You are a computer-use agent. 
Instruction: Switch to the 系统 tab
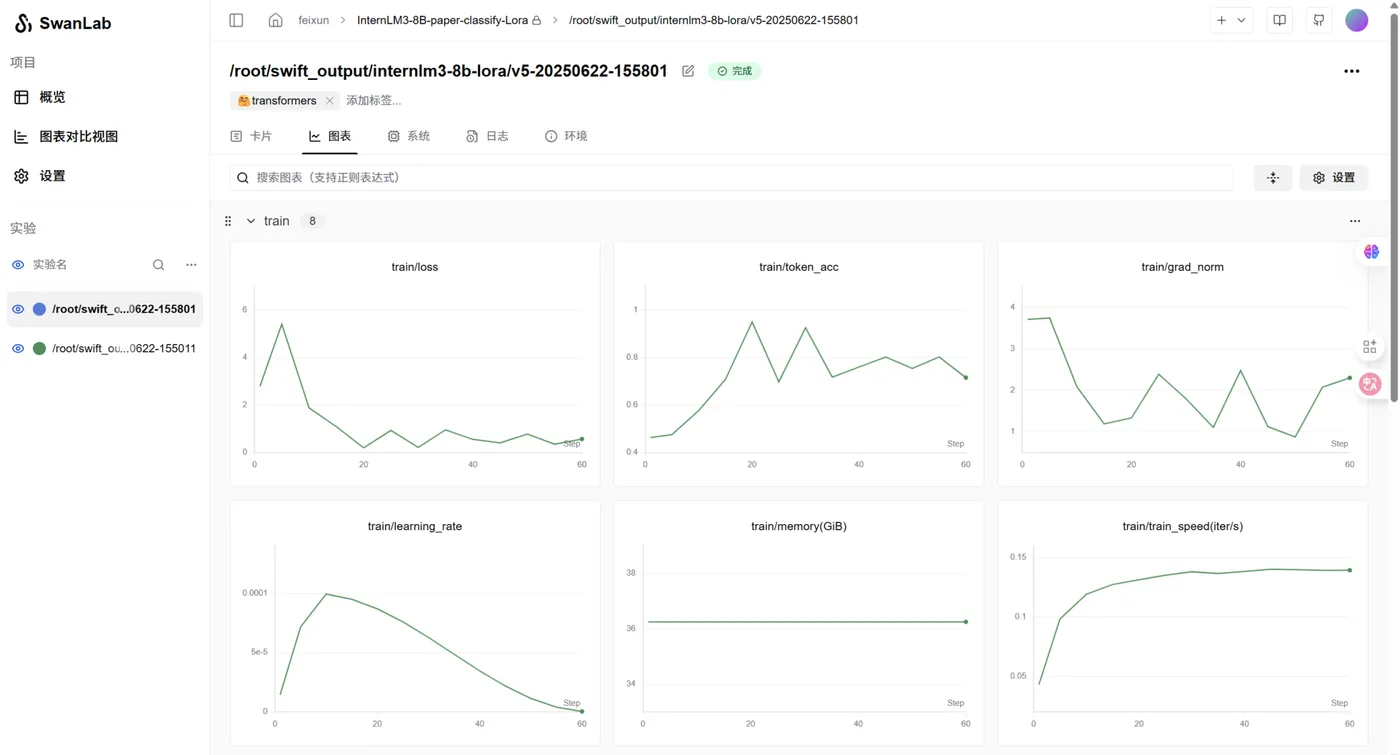coord(409,136)
